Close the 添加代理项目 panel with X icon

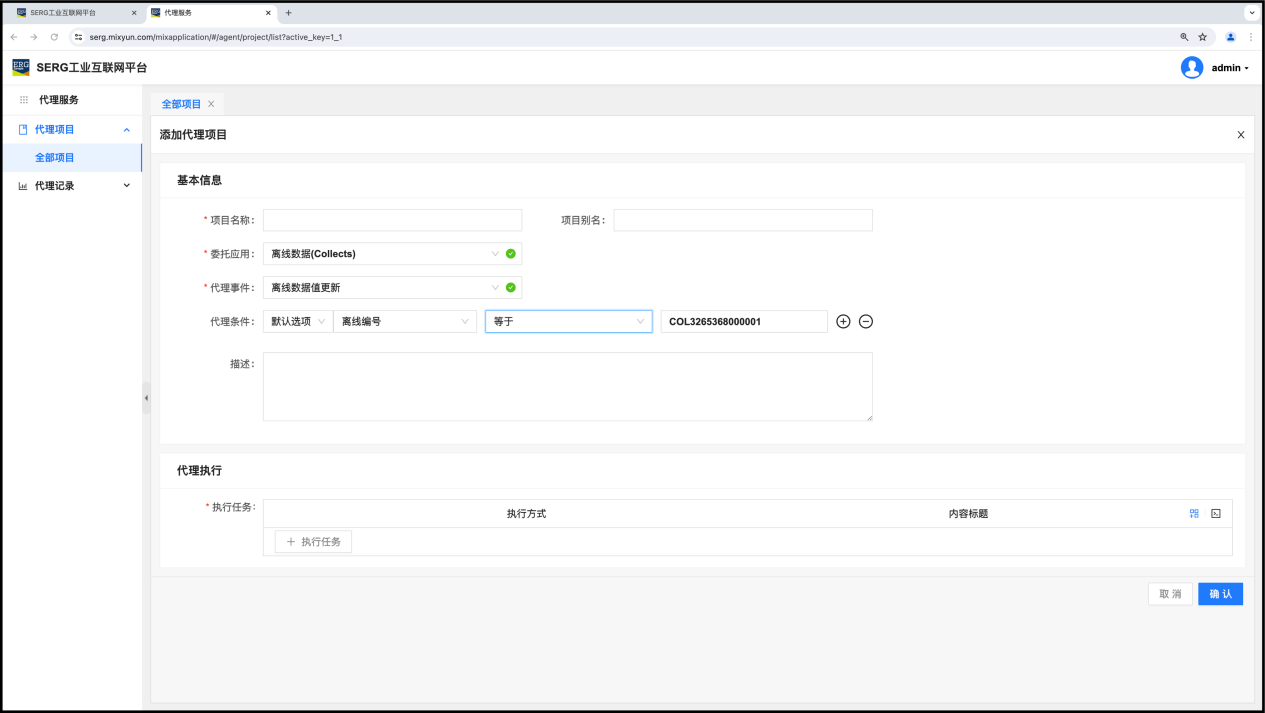click(1241, 135)
